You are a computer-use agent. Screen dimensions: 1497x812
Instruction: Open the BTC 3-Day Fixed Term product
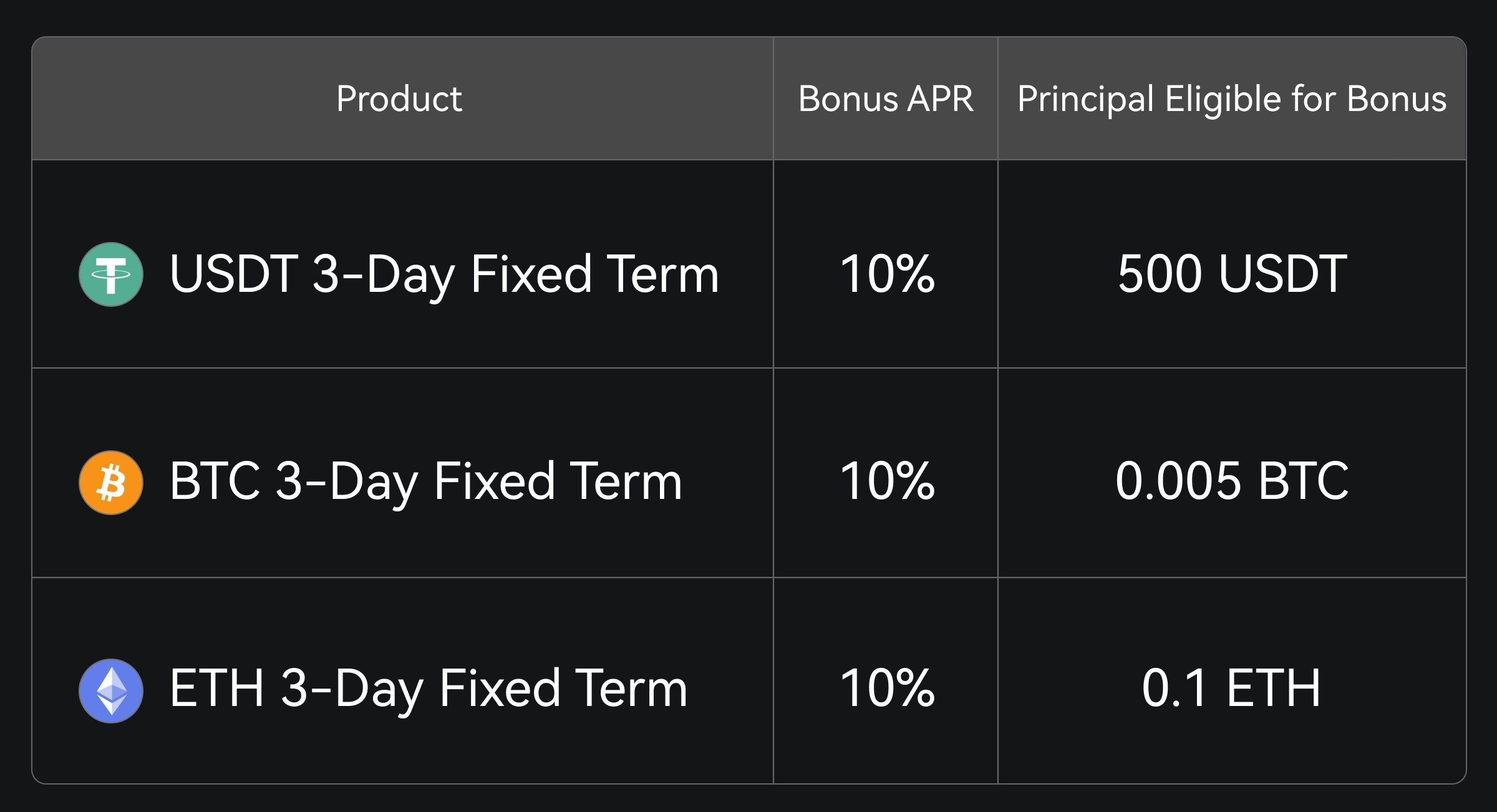(426, 481)
